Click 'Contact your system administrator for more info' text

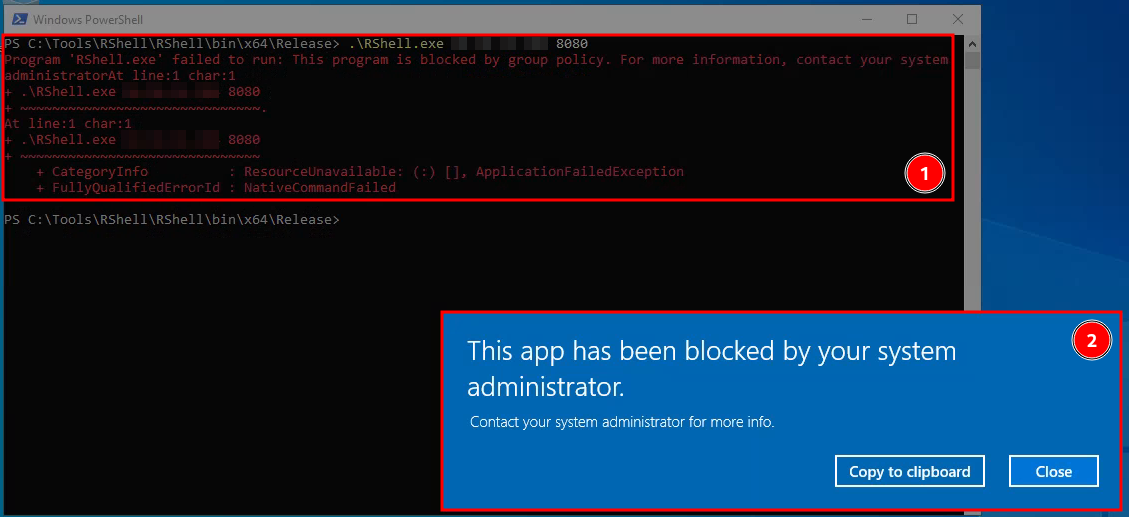[x=622, y=422]
